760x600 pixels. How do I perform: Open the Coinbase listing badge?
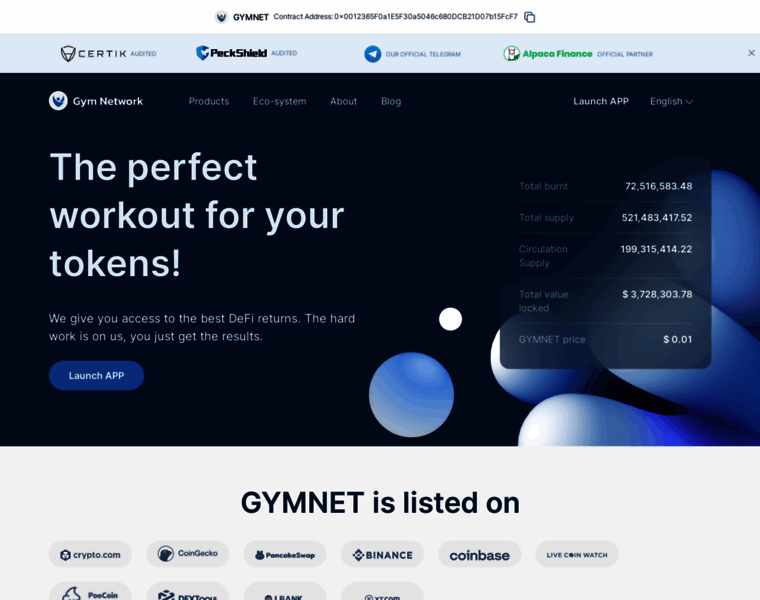coord(480,554)
